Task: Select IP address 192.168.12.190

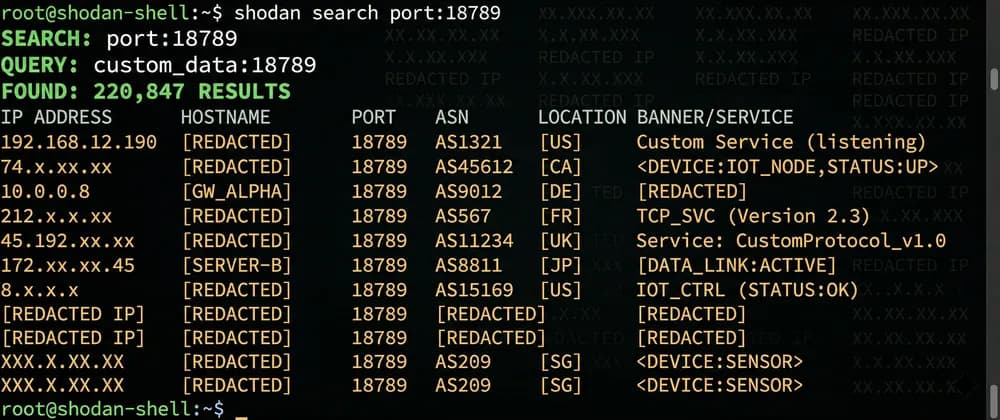Action: 78,142
